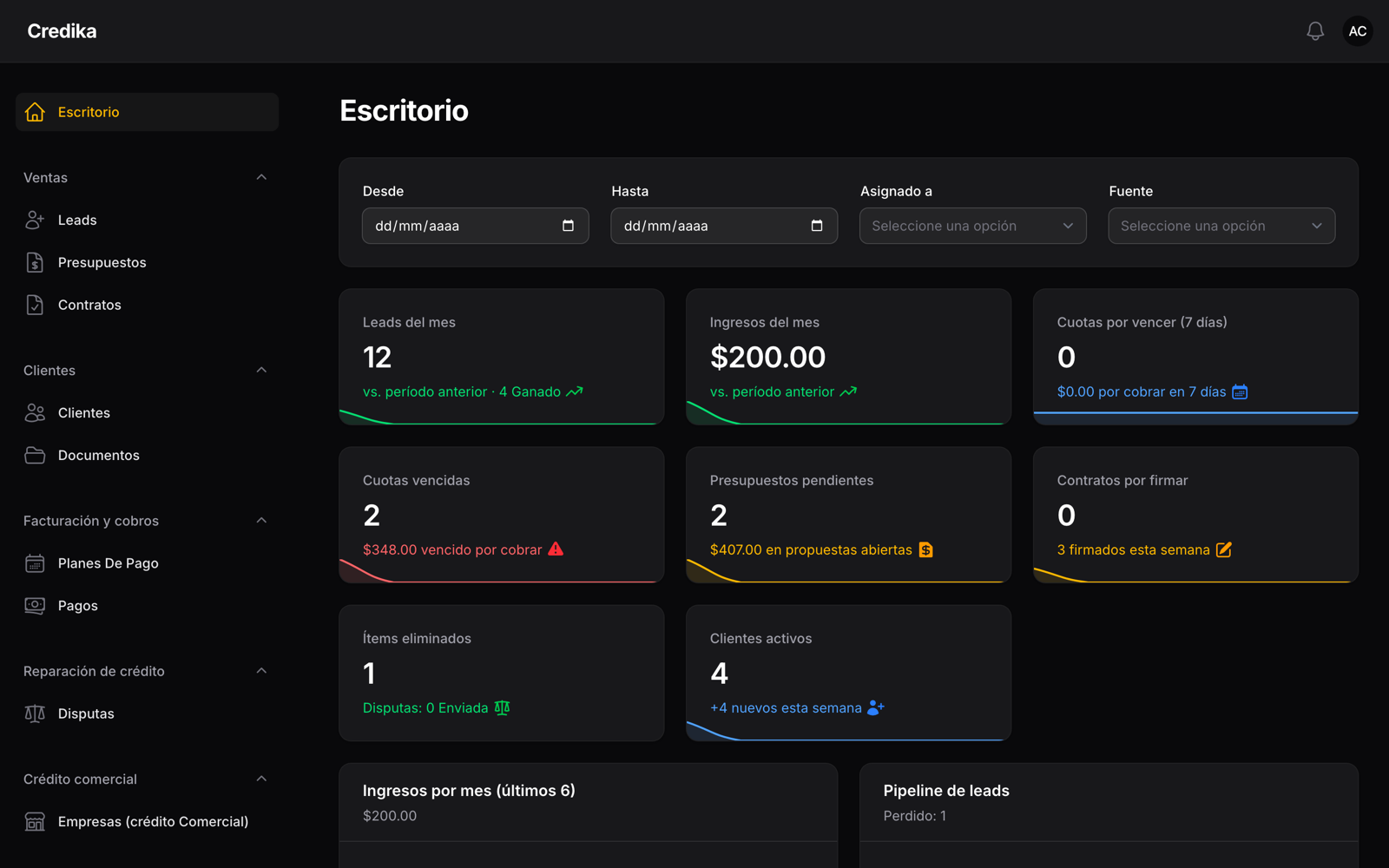Click warning triangle in Cuotas vencidas card
The width and height of the screenshot is (1389, 868).
[x=556, y=549]
